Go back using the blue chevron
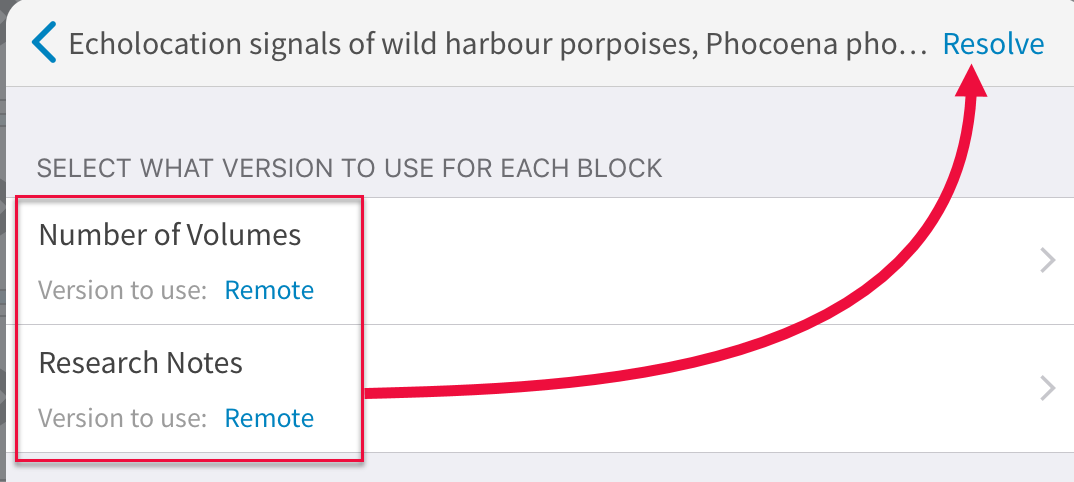 (x=44, y=44)
